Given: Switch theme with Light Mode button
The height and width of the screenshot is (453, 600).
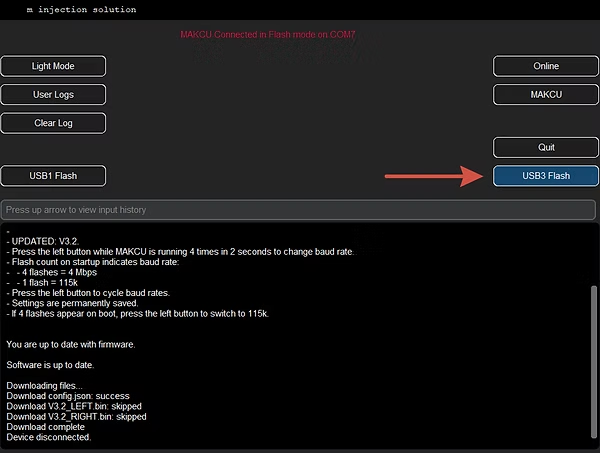Looking at the screenshot, I should pyautogui.click(x=53, y=66).
